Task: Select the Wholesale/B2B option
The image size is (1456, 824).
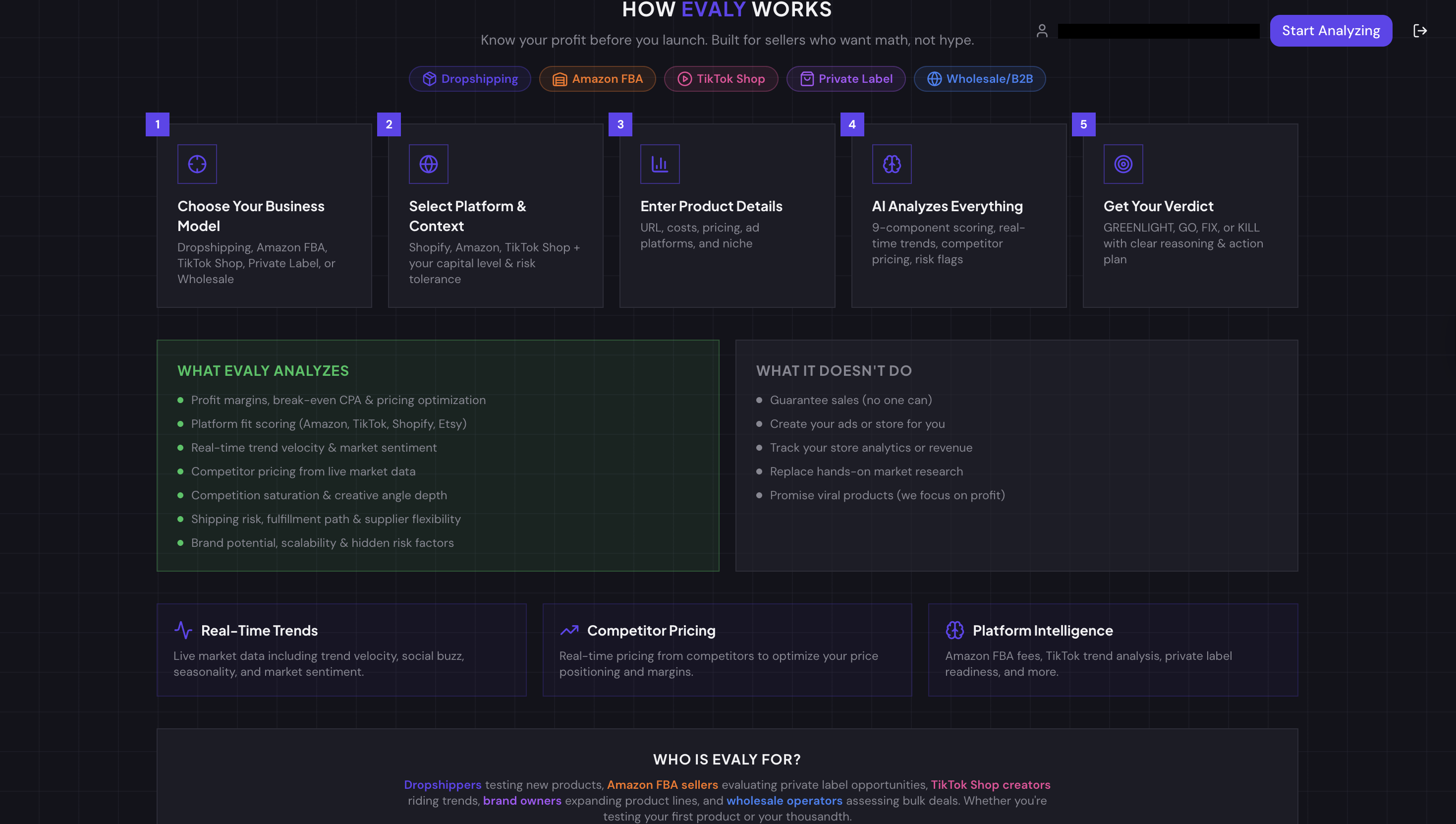Action: click(980, 79)
